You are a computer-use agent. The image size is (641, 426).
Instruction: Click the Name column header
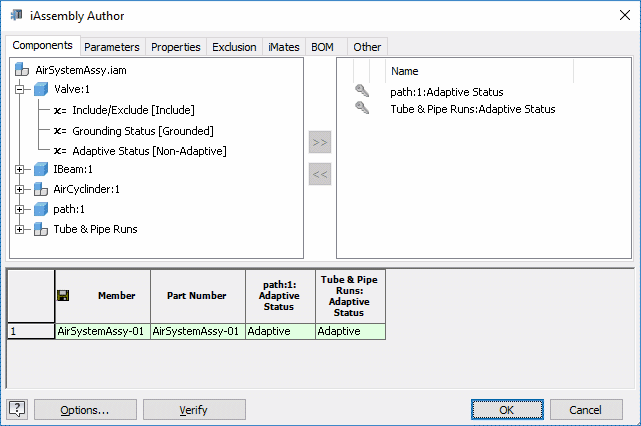[x=479, y=71]
